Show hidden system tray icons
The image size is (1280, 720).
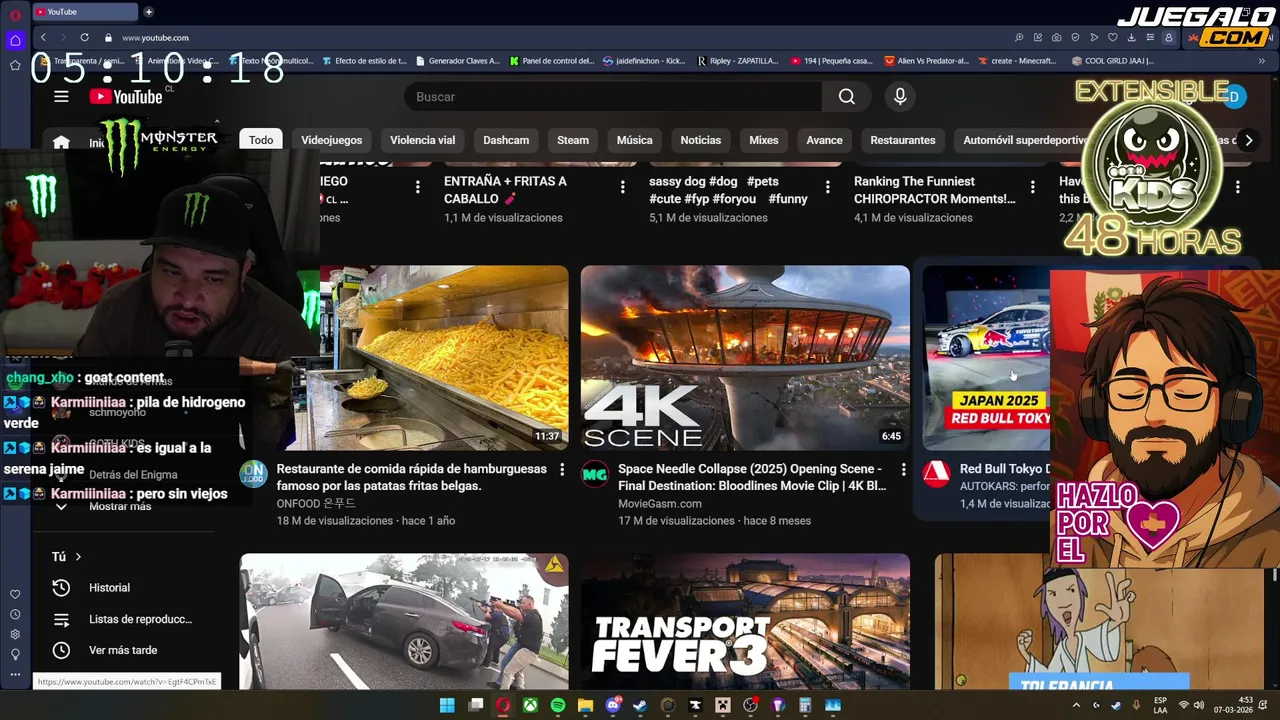coord(1076,705)
